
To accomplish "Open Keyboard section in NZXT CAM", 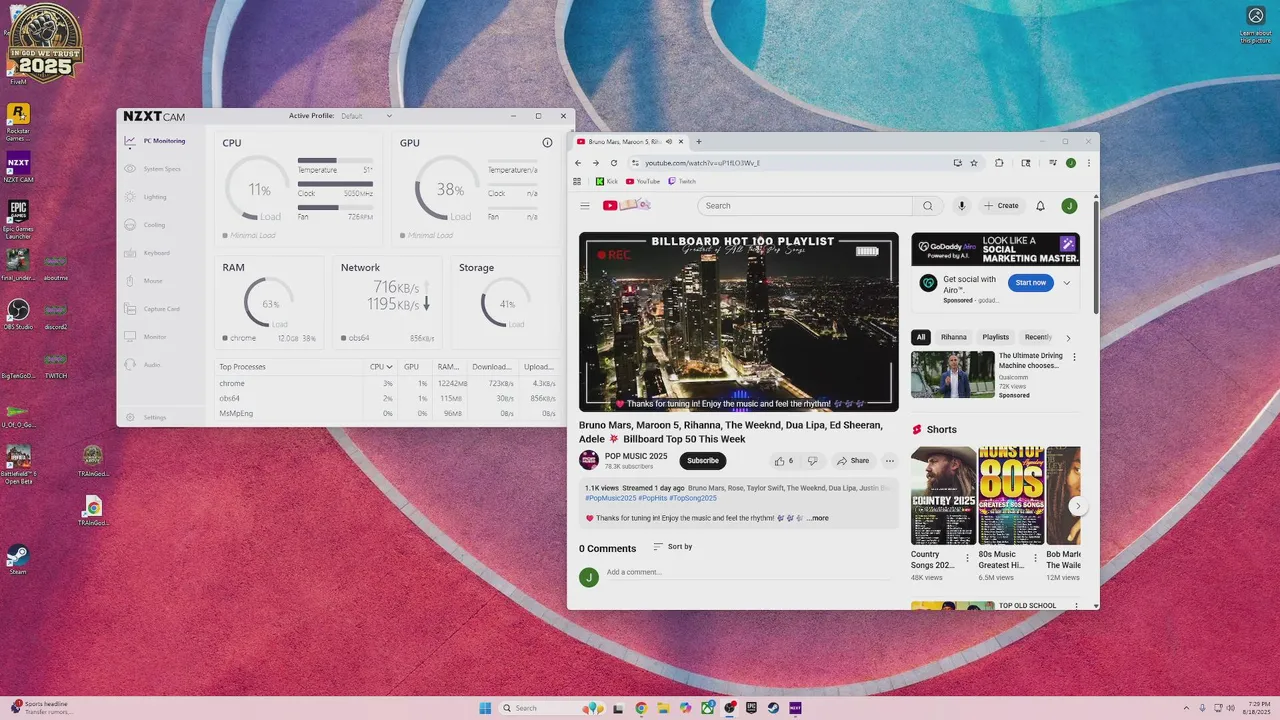I will [148, 253].
